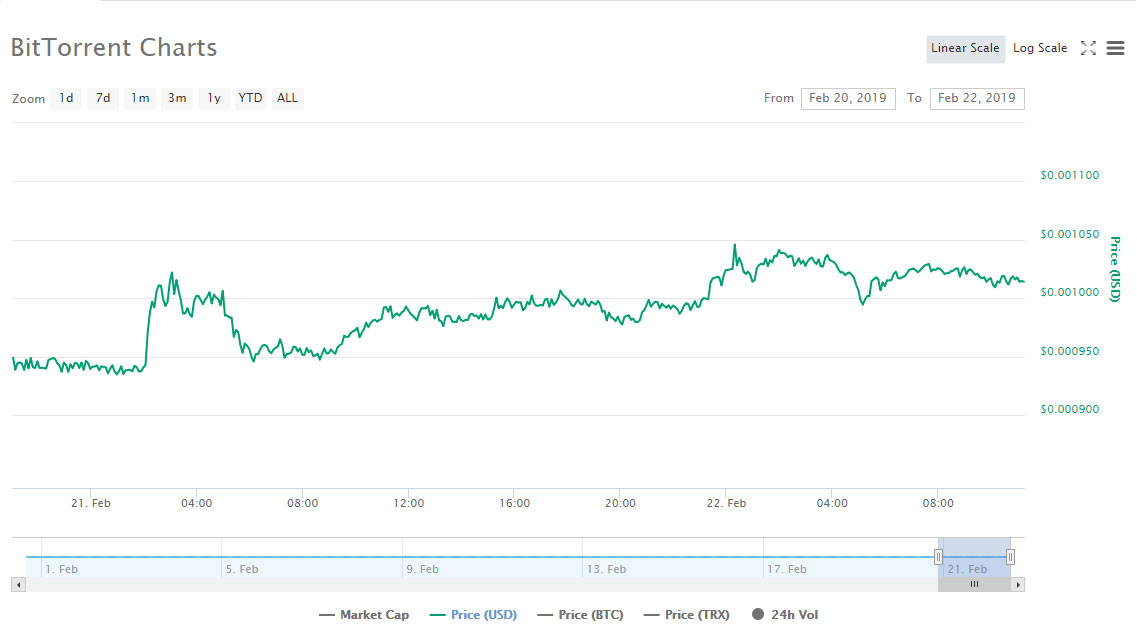This screenshot has width=1137, height=628.
Task: Click the BitTorrent Charts heading
Action: 114,48
